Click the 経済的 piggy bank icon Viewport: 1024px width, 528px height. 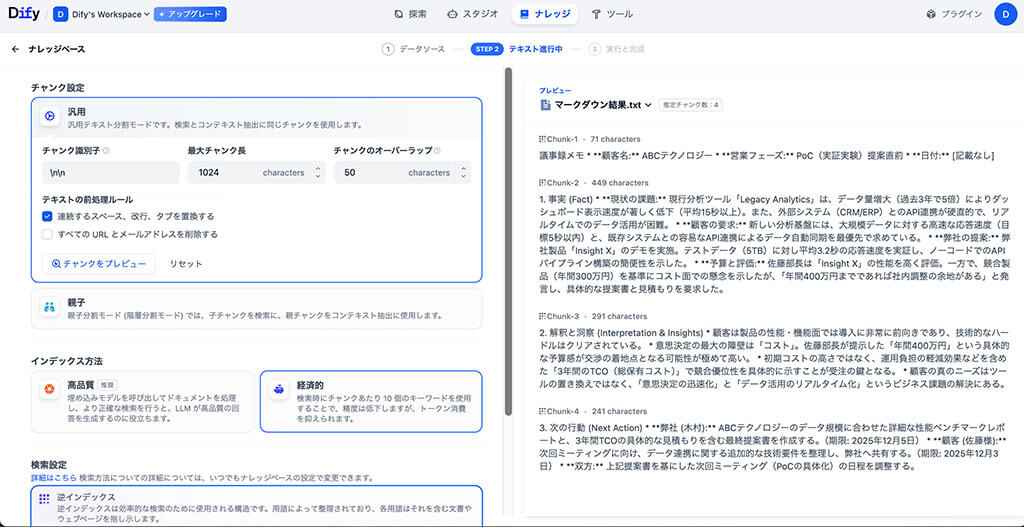(x=279, y=389)
